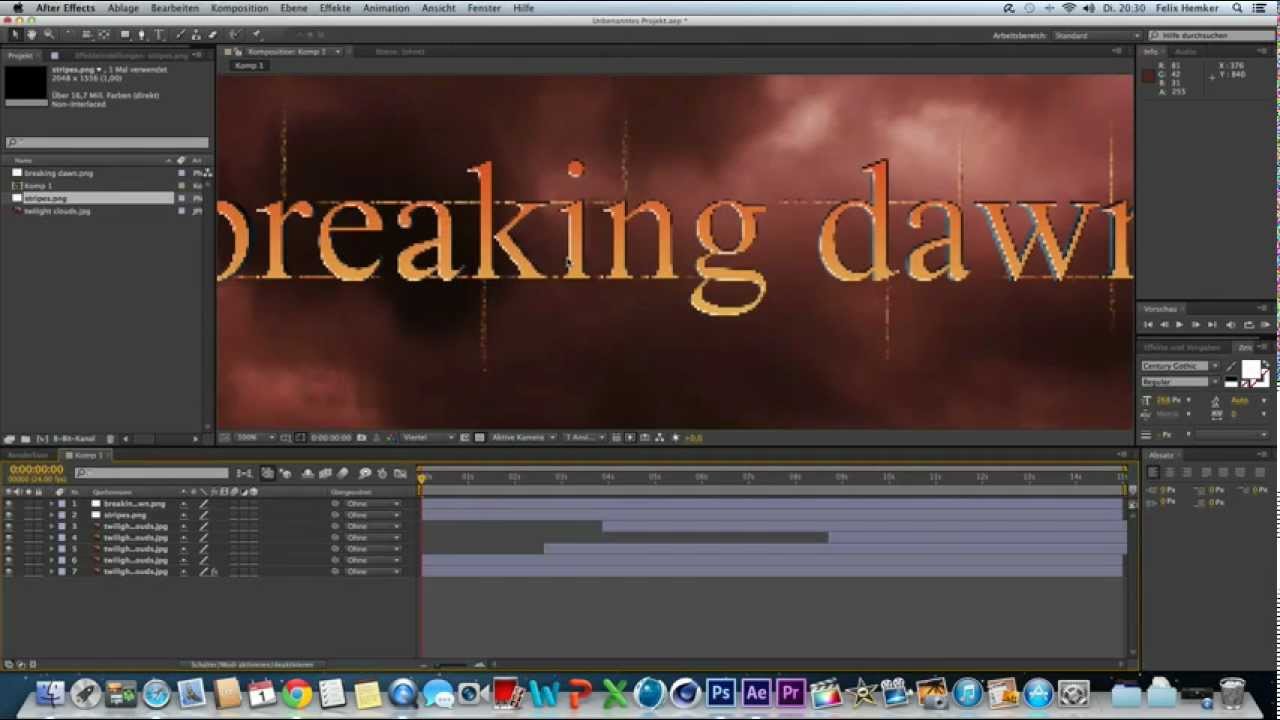Toggle loop option in Vorschau panel
The width and height of the screenshot is (1280, 720).
click(1248, 325)
